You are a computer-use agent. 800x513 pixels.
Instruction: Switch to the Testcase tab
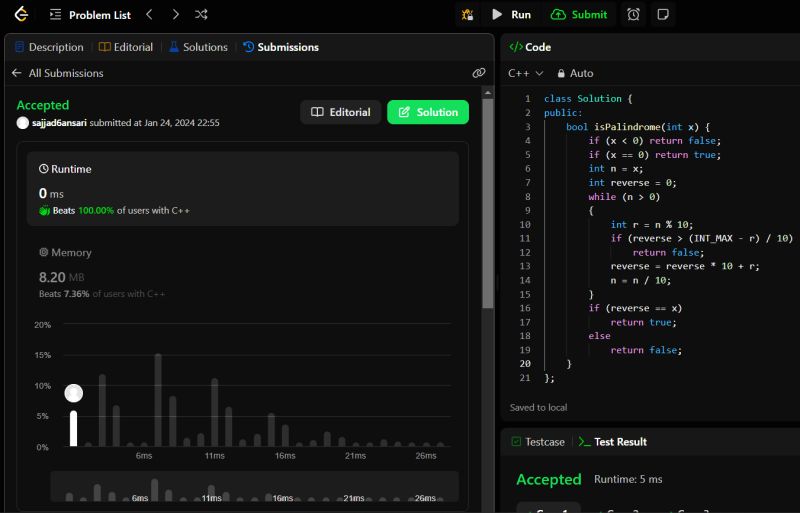coord(538,442)
